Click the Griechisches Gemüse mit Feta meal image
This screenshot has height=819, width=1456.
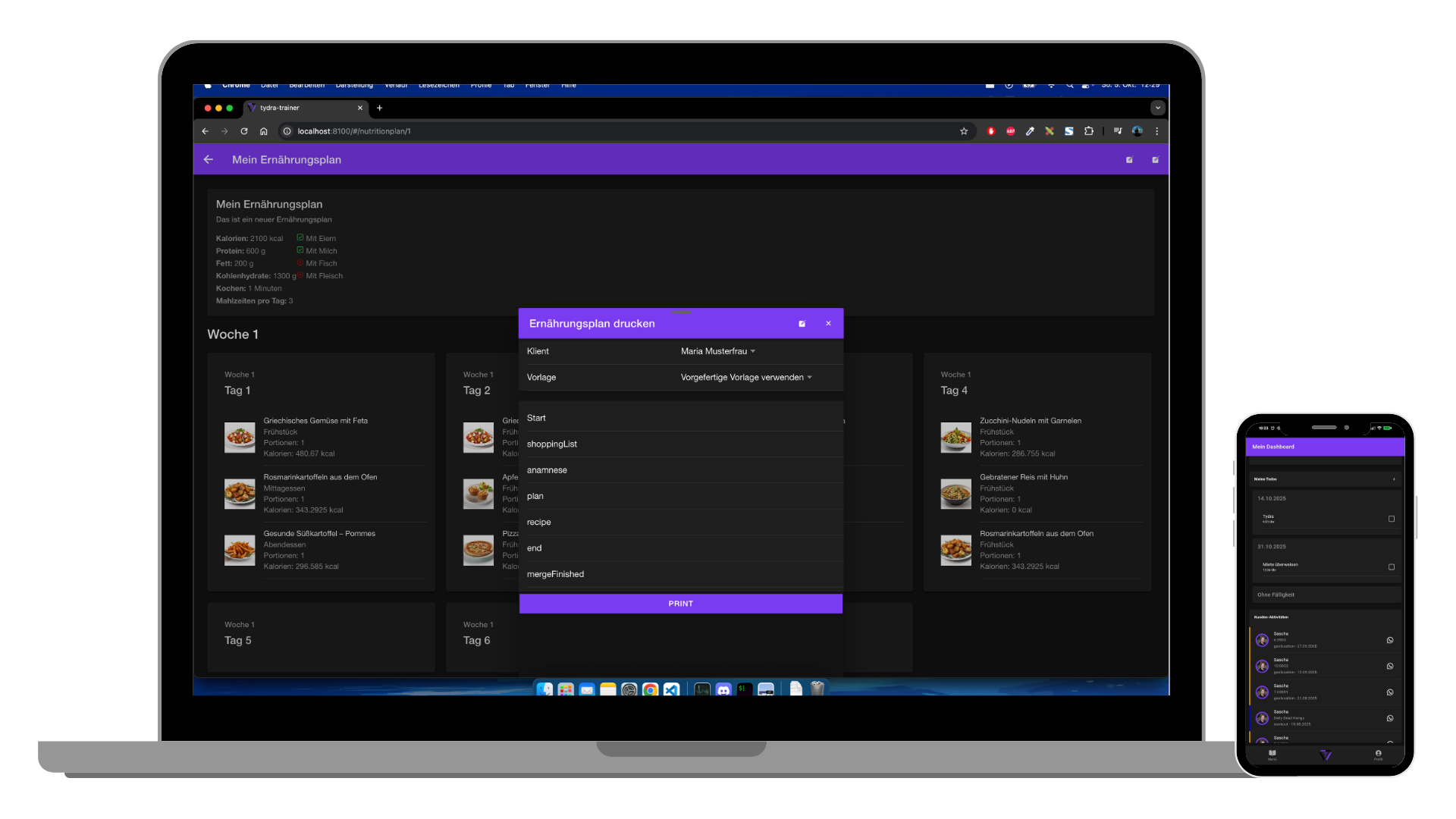[x=240, y=437]
